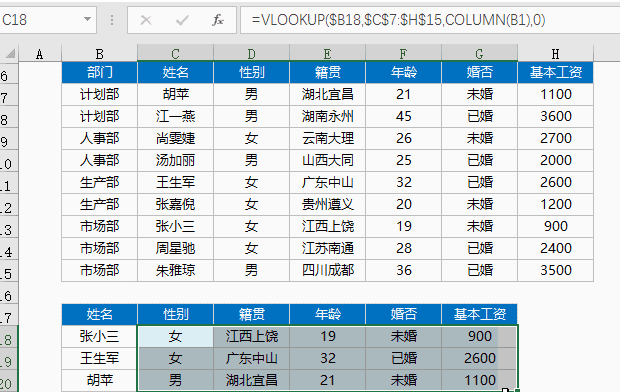Select the cell 江苏南通
Viewport: 620px width, 392px height.
327,248
